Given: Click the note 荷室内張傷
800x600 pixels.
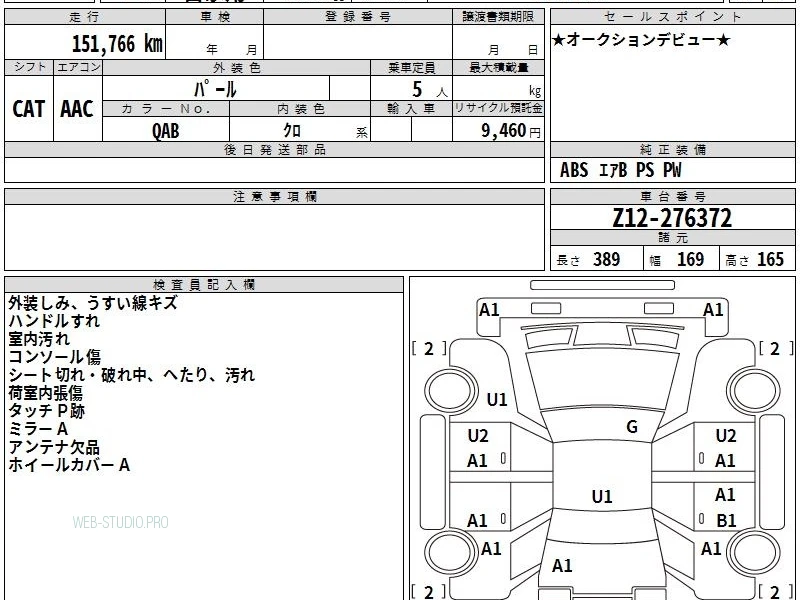Looking at the screenshot, I should pyautogui.click(x=45, y=393).
